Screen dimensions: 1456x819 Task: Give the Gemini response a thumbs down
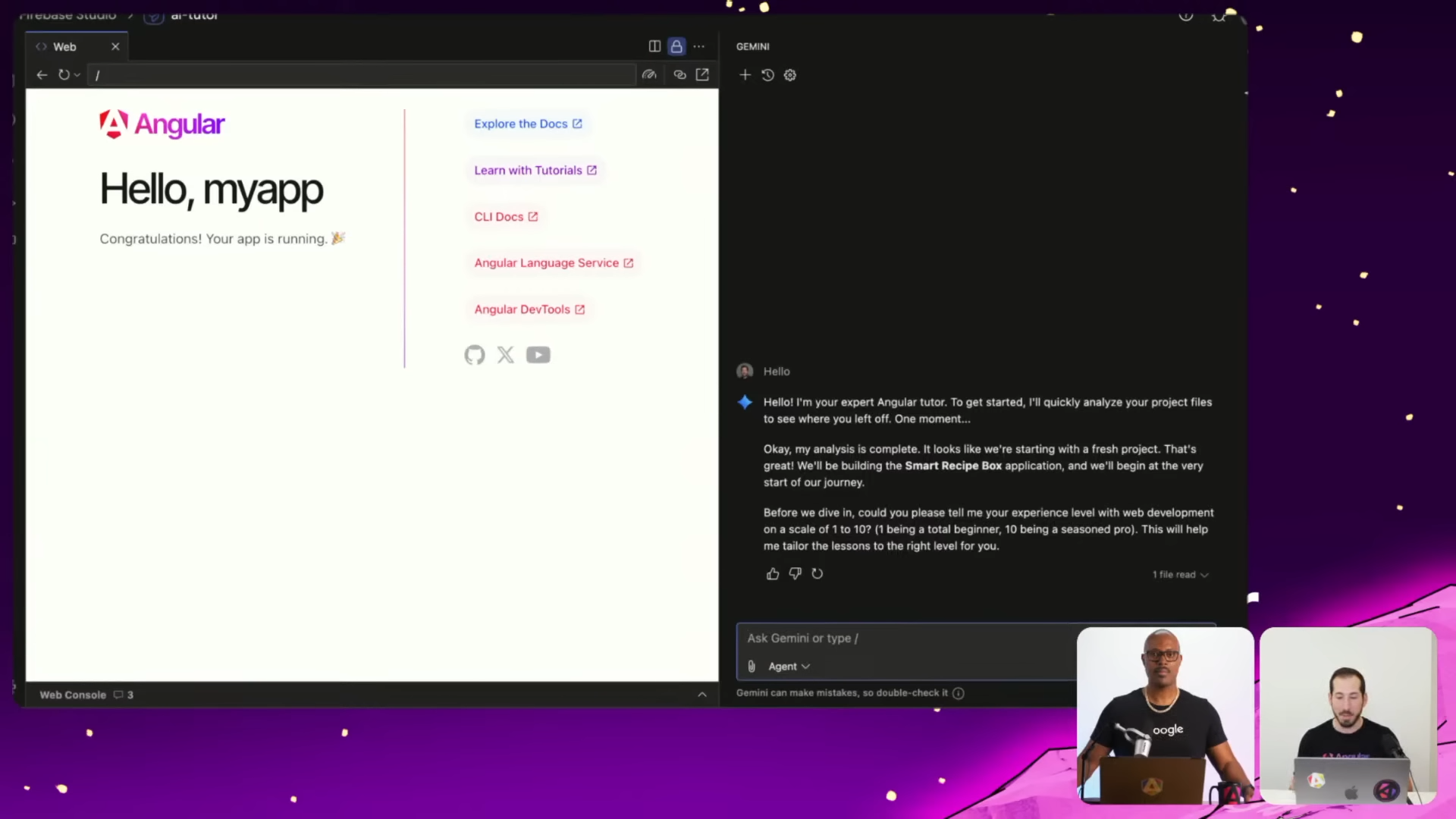click(x=795, y=574)
